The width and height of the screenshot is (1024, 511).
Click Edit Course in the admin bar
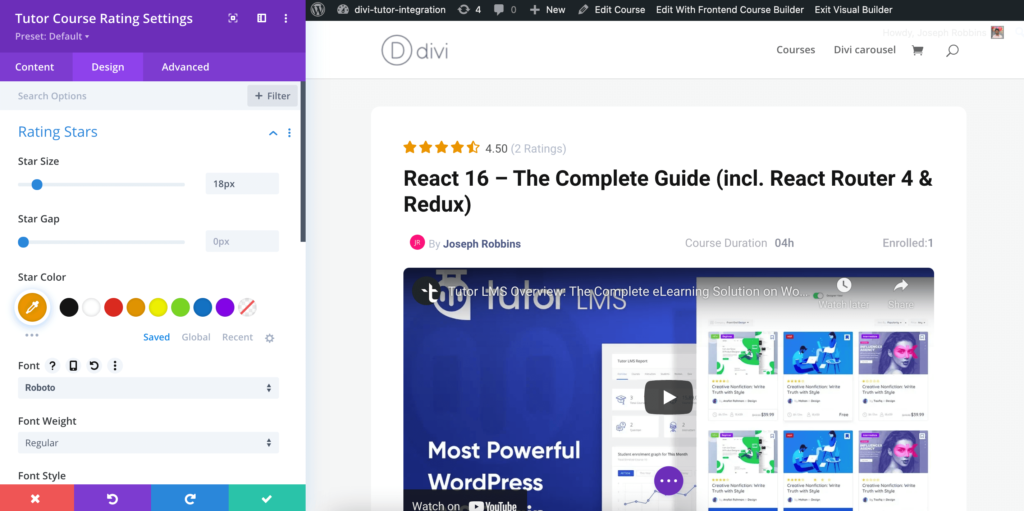pos(612,10)
